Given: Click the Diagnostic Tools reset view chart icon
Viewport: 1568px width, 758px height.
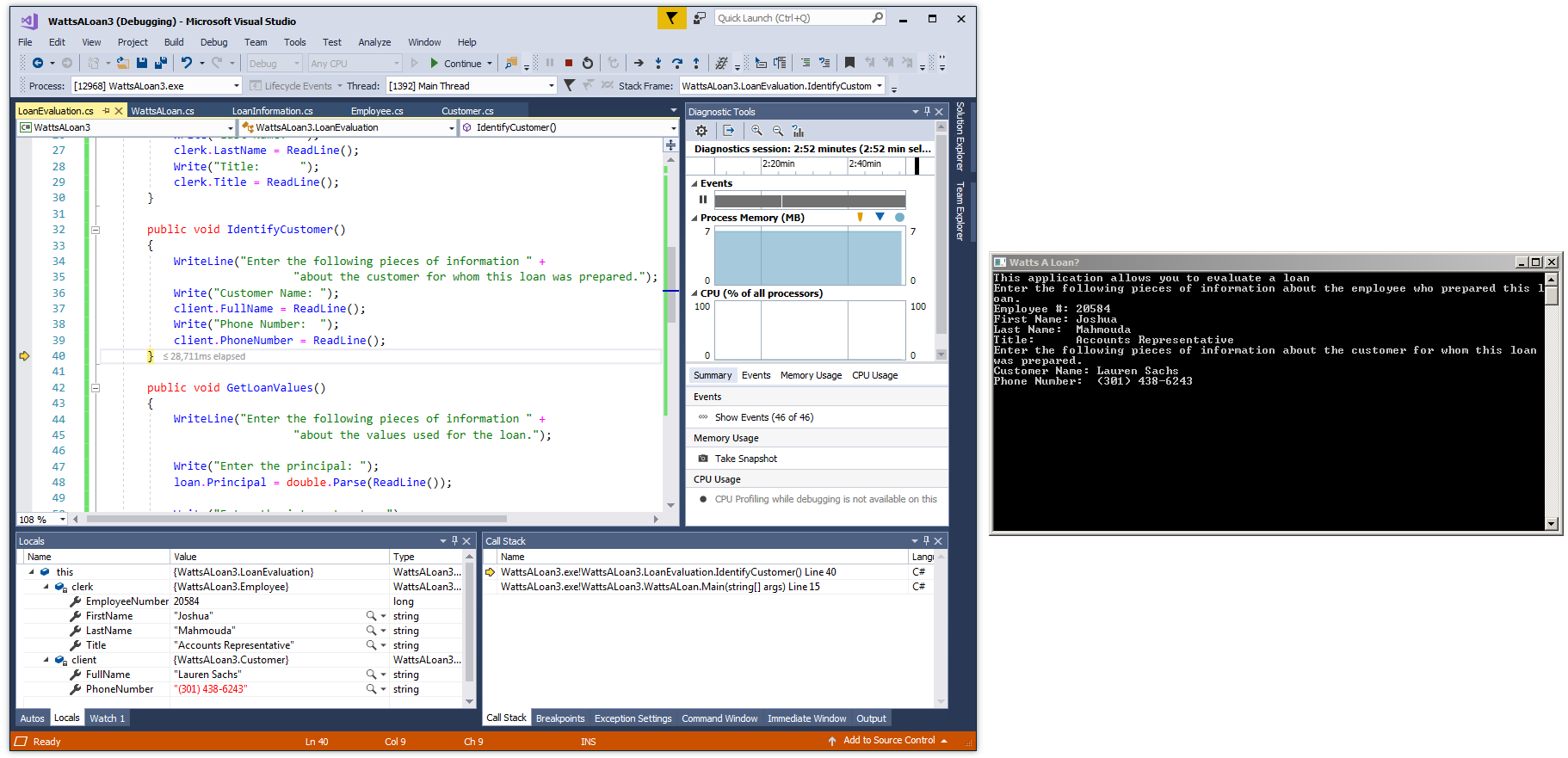Looking at the screenshot, I should (799, 131).
